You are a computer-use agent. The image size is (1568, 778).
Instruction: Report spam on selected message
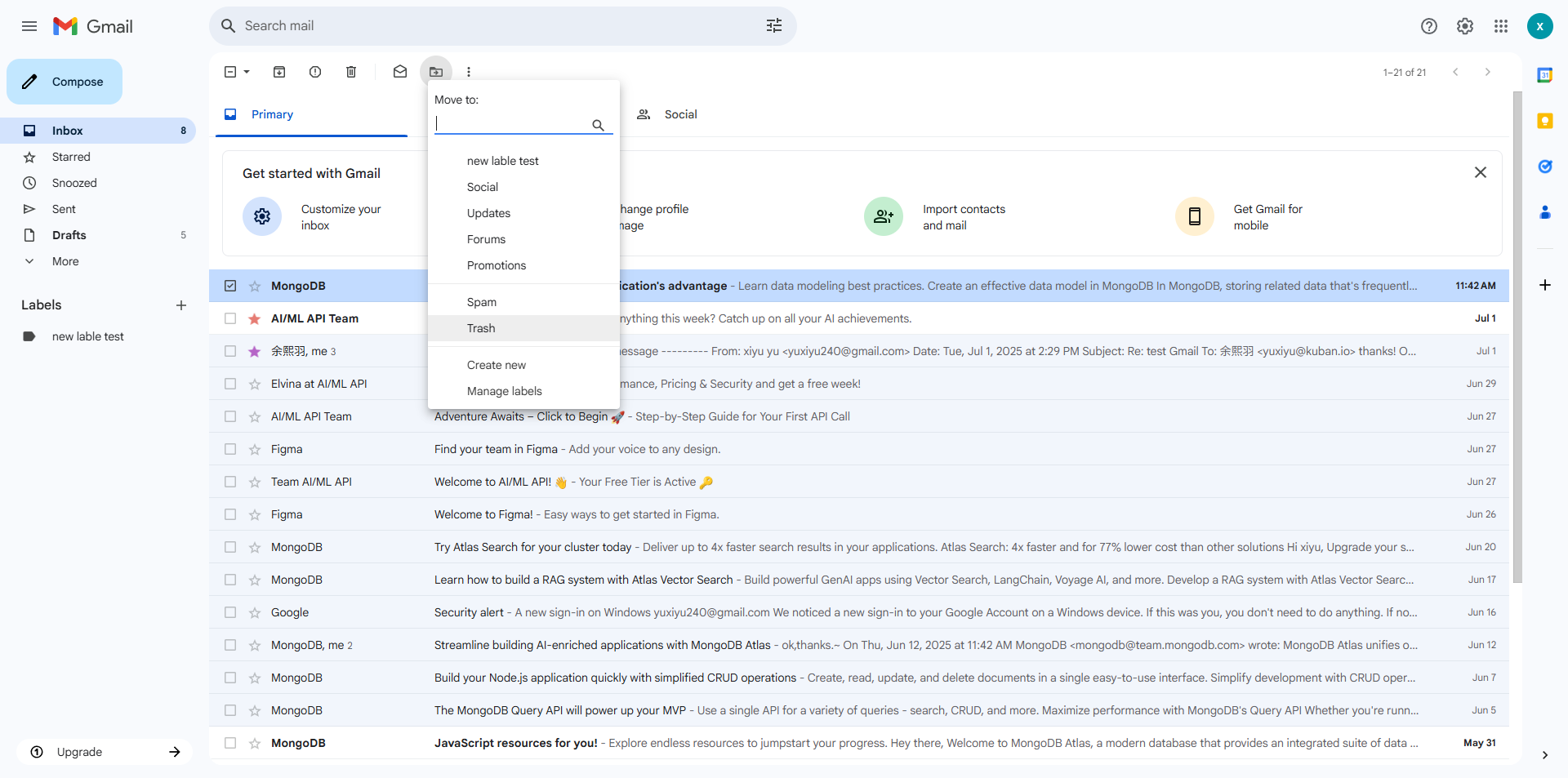(315, 72)
